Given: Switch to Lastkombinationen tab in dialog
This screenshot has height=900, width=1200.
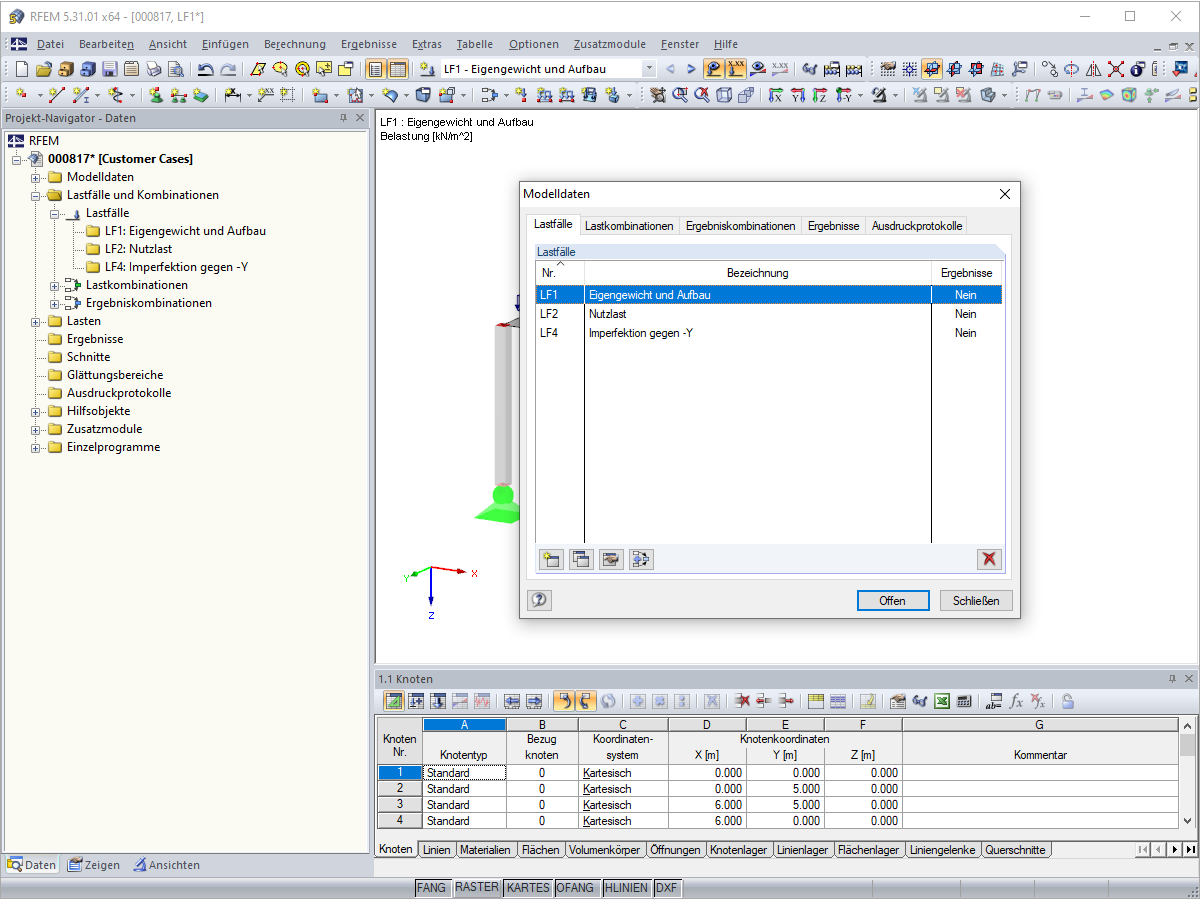Looking at the screenshot, I should pos(629,226).
